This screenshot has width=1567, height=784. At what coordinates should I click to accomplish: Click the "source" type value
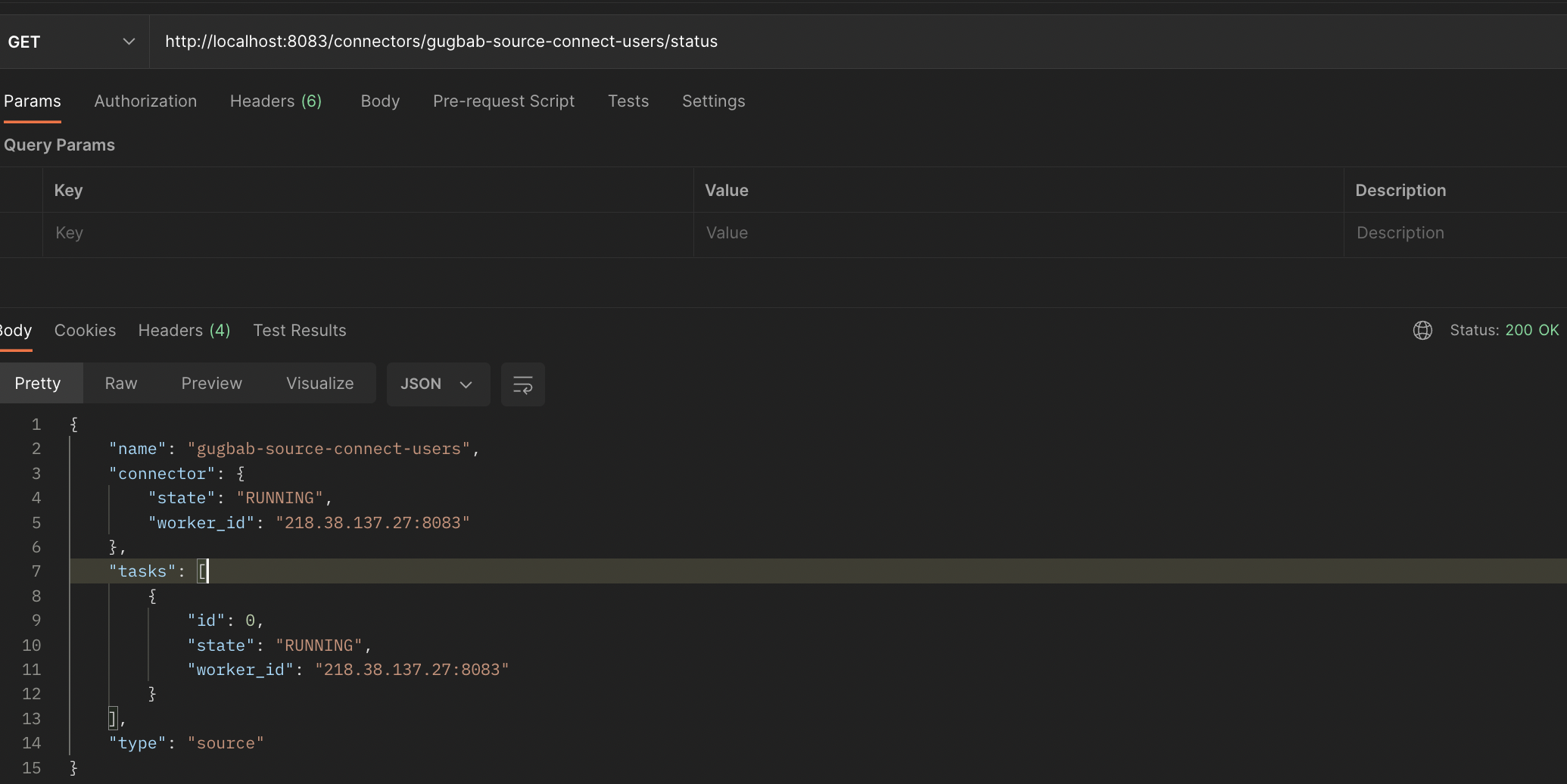coord(226,743)
